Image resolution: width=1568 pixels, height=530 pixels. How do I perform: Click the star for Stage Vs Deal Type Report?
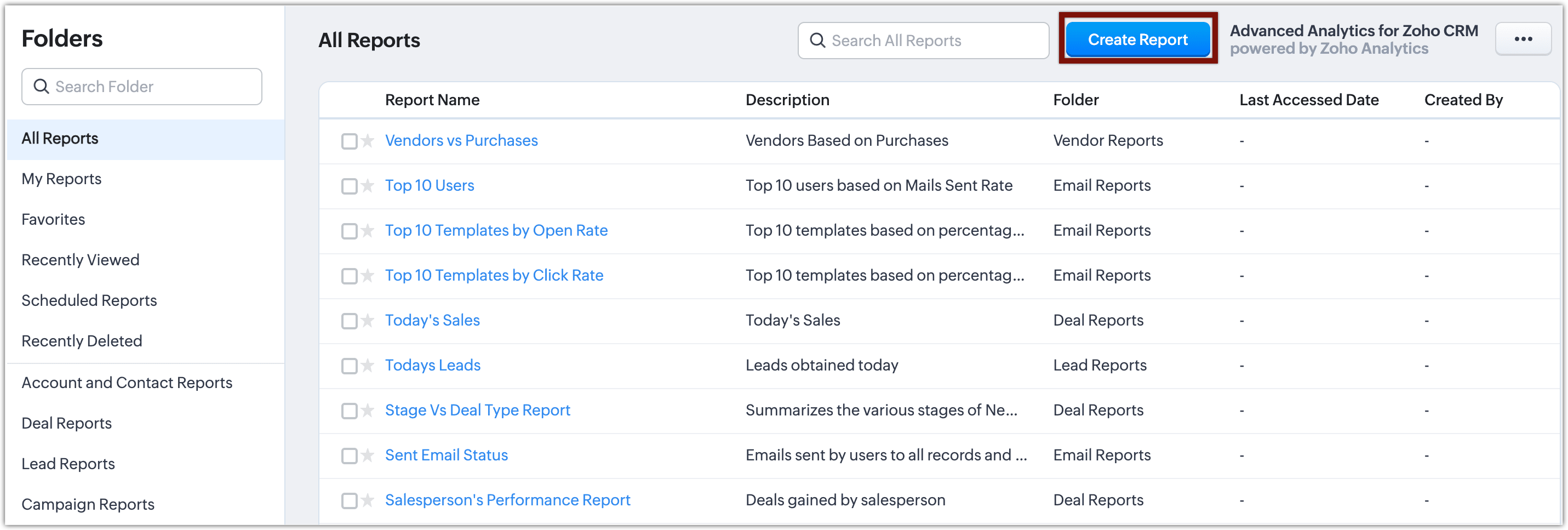[367, 411]
